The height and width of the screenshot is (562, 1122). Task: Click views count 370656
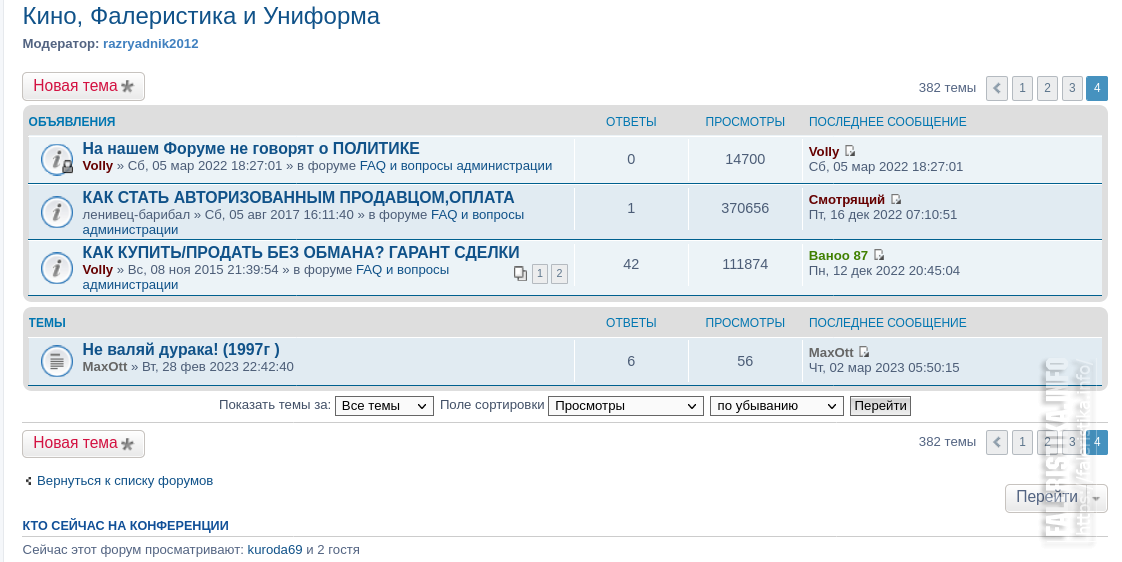coord(745,208)
